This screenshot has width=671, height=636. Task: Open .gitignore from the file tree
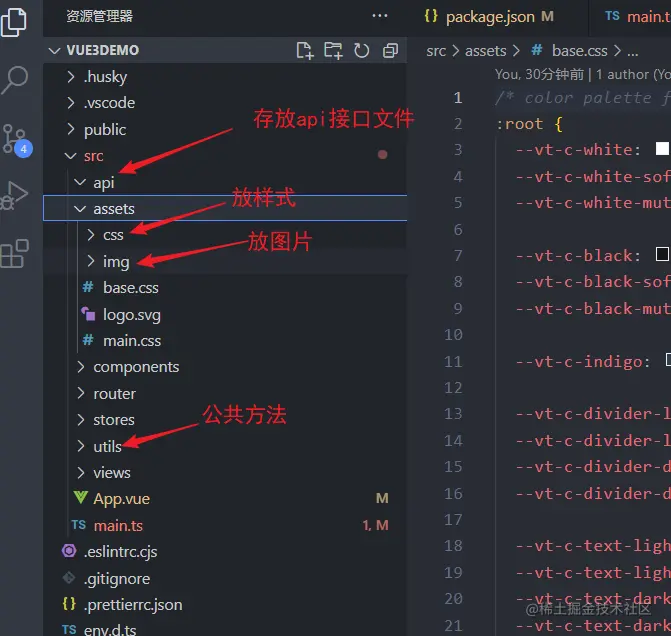[x=117, y=579]
